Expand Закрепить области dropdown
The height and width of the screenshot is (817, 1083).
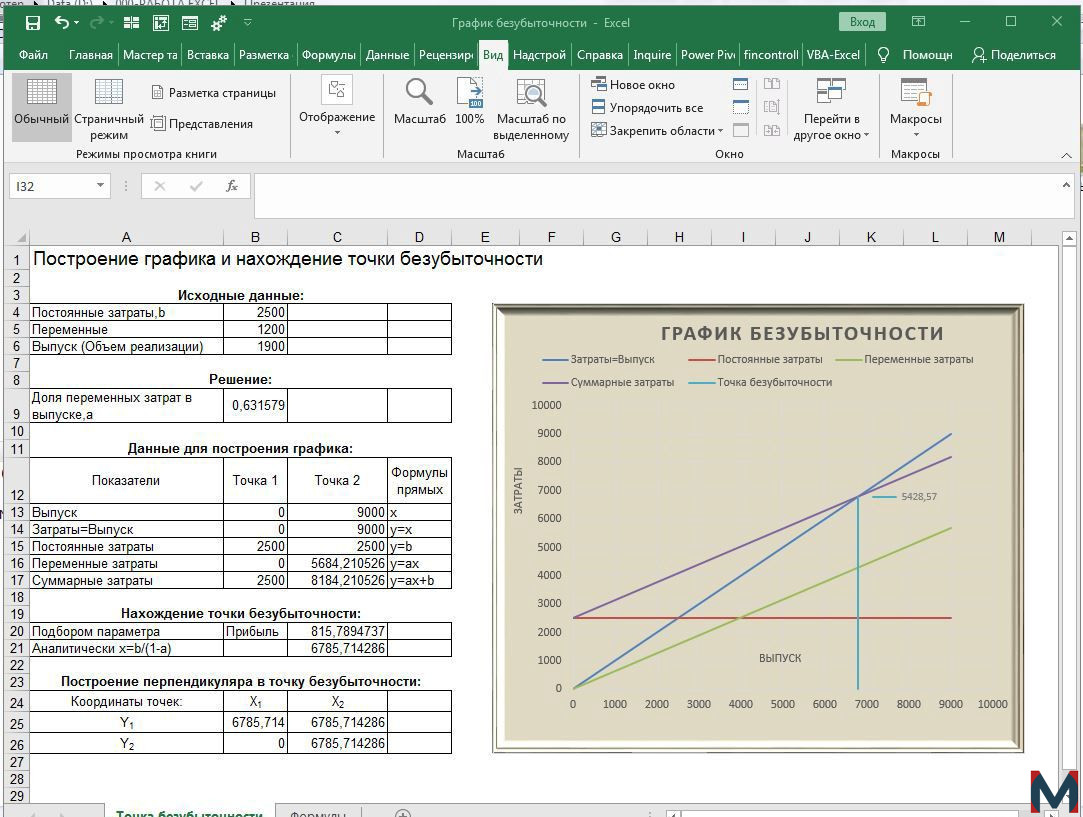tap(720, 131)
